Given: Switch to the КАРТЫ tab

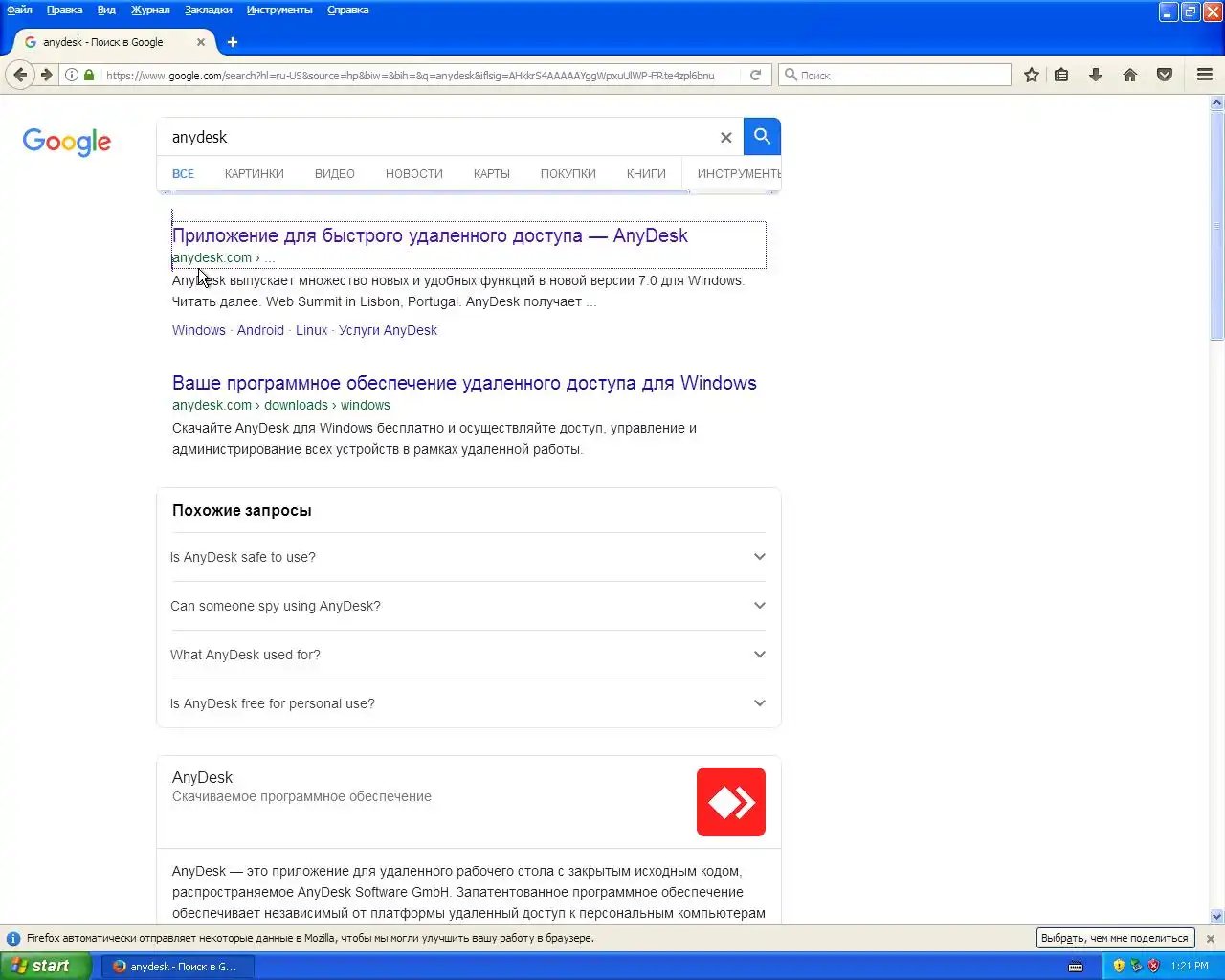Looking at the screenshot, I should tap(492, 174).
